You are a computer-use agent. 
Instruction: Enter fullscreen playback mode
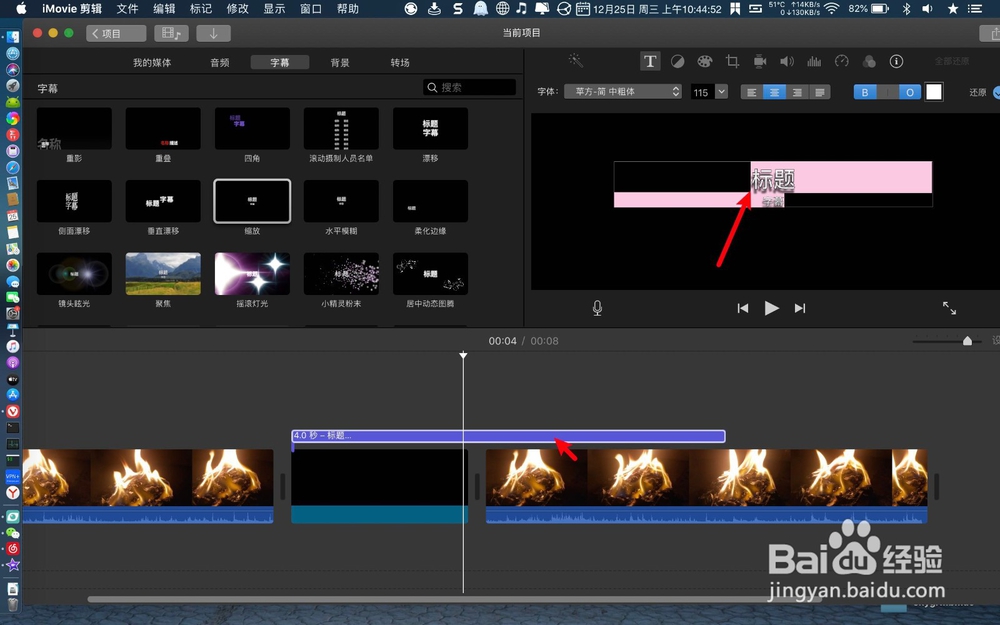point(950,308)
